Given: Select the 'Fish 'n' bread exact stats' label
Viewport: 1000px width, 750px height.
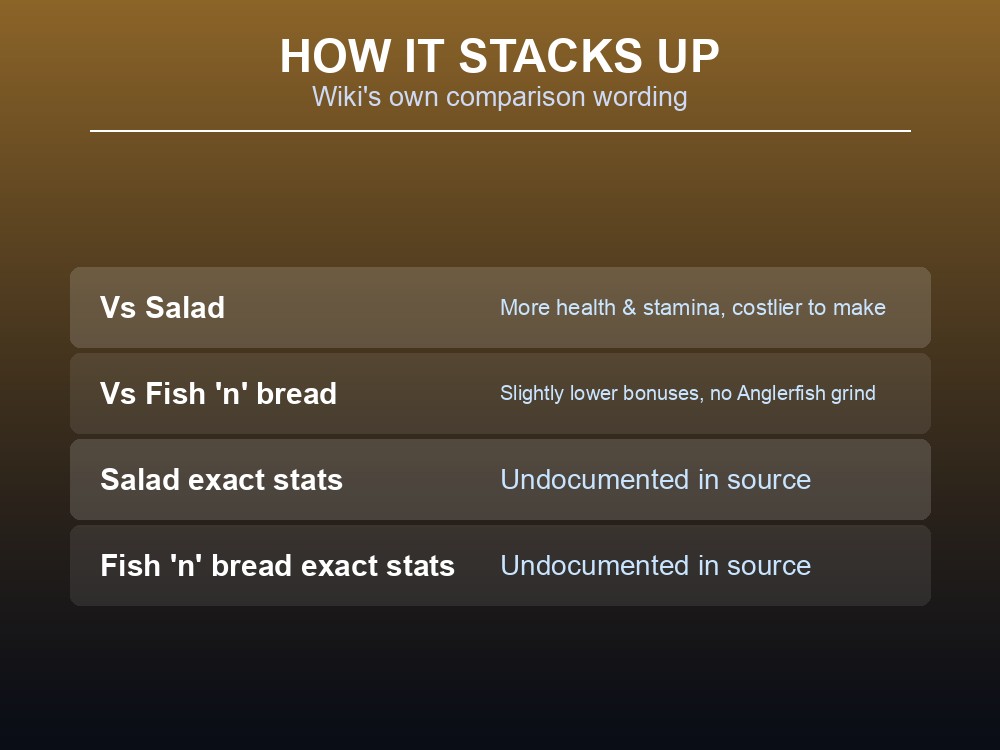Looking at the screenshot, I should tap(277, 566).
